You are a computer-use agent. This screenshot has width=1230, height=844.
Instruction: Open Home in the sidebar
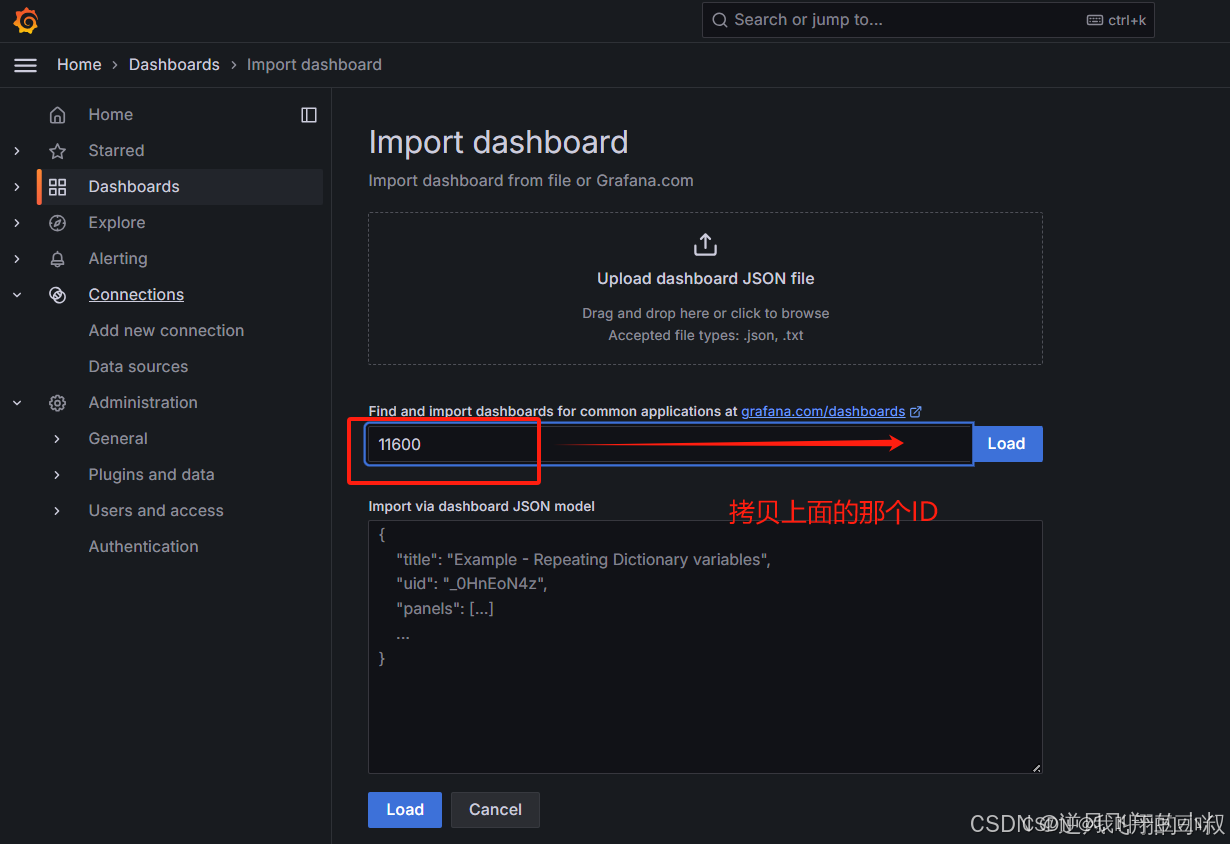(110, 115)
